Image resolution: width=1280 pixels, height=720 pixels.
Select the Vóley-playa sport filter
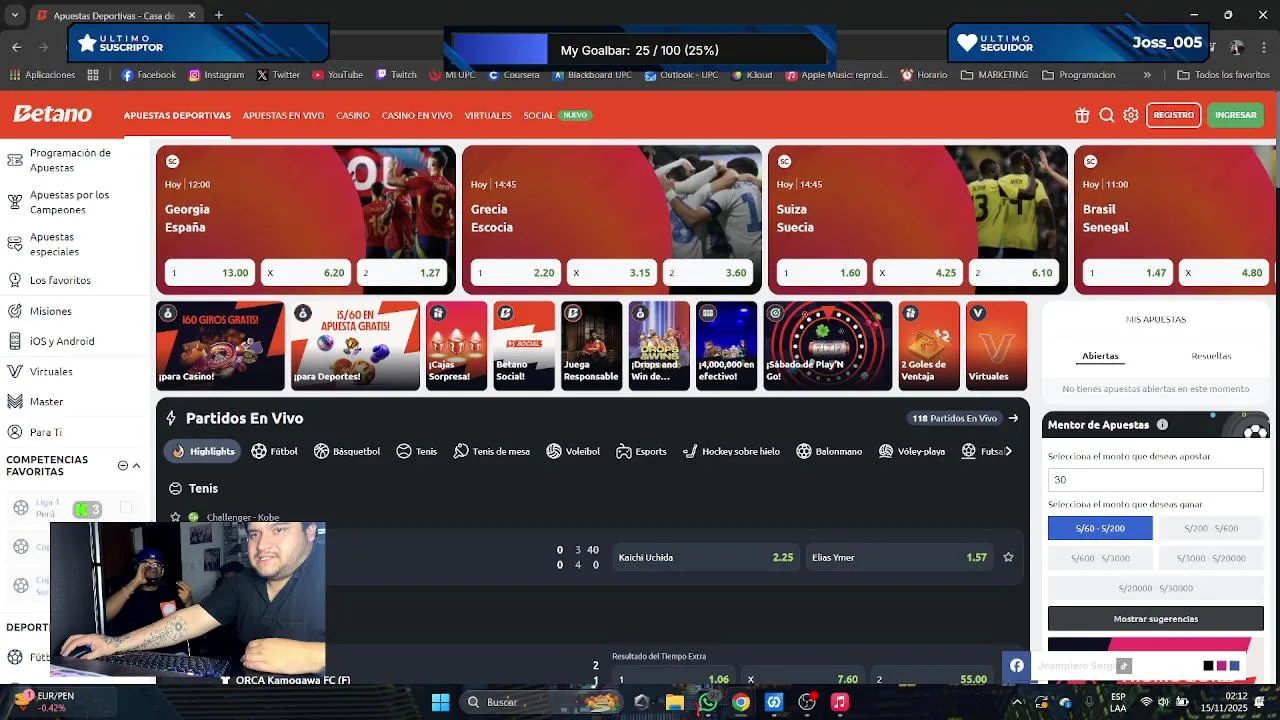(912, 451)
